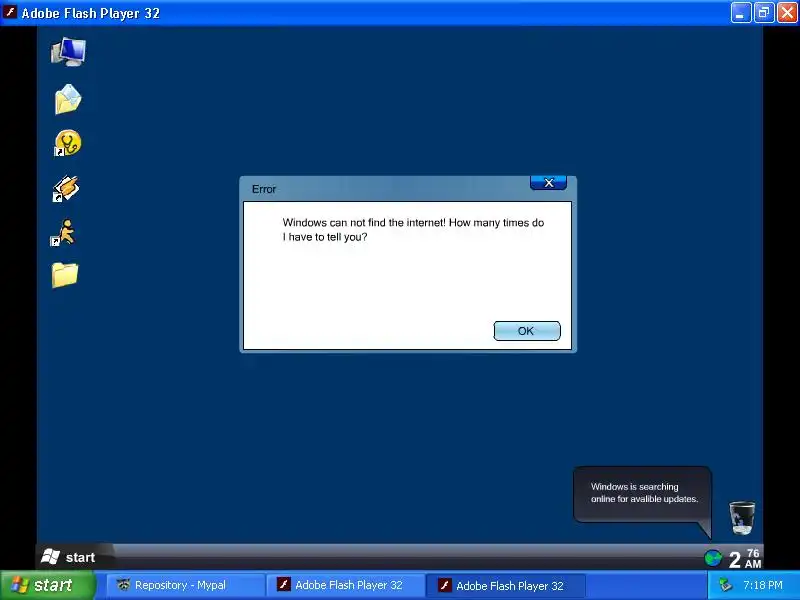800x600 pixels.
Task: Close the Error dialog with X
Action: [548, 183]
